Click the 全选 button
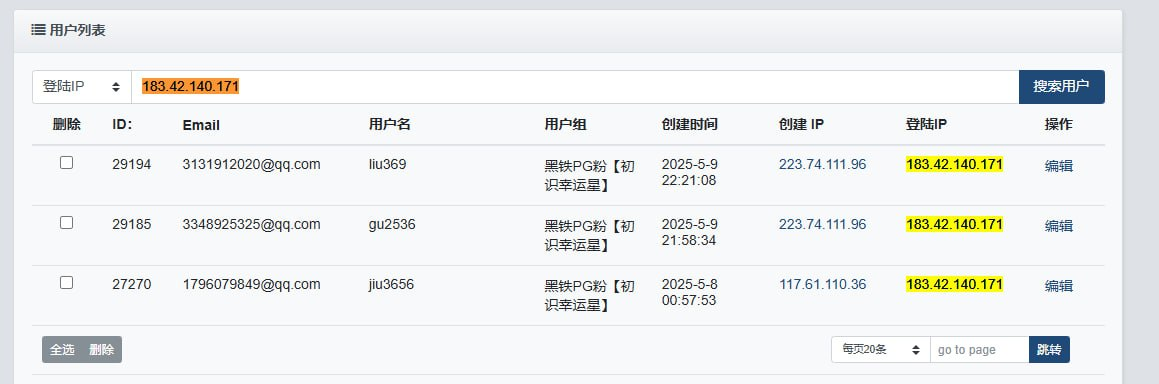 click(x=62, y=350)
